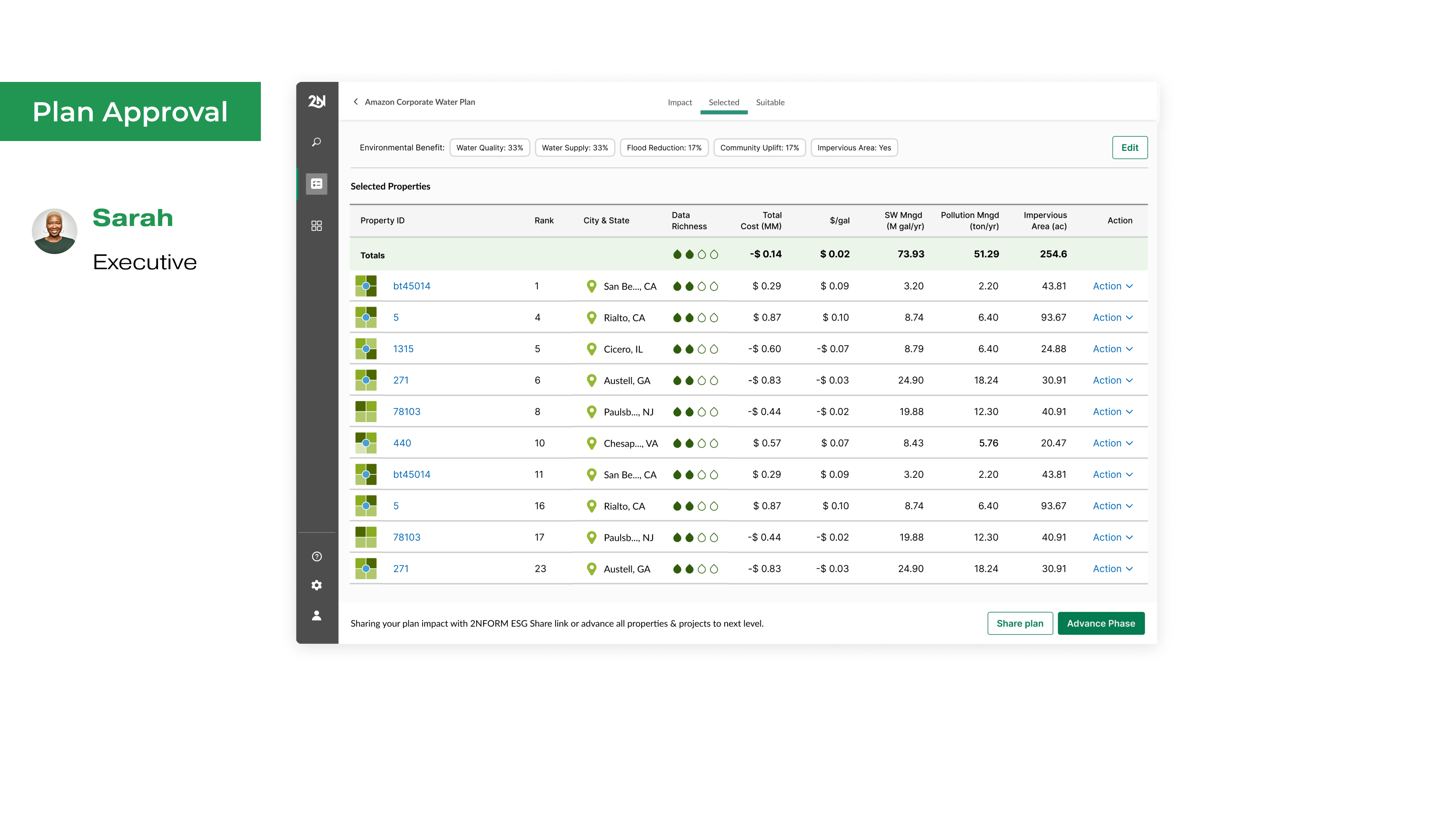Select the checklist plans icon in the sidebar
The height and width of the screenshot is (819, 1456).
click(x=317, y=184)
